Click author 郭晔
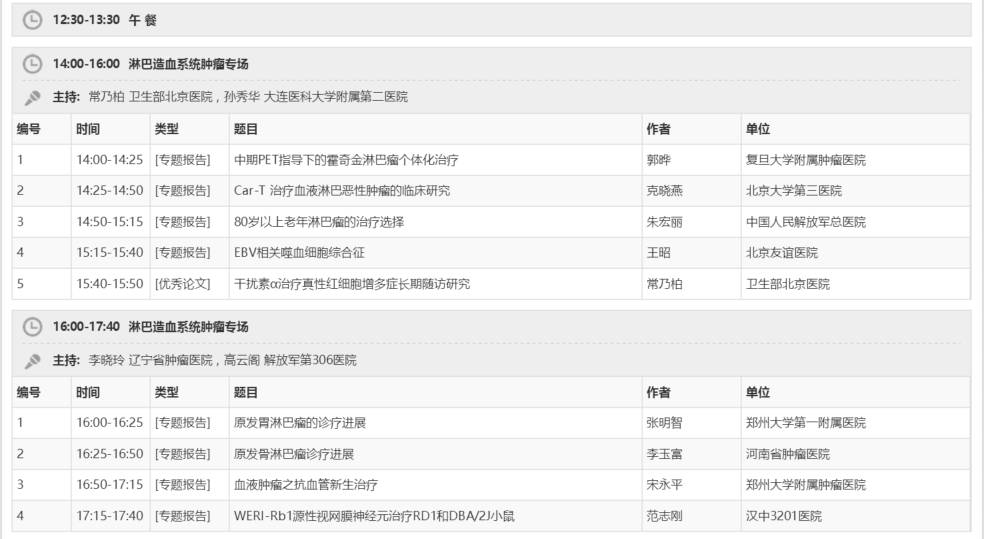Viewport: 984px width, 539px height. point(658,160)
